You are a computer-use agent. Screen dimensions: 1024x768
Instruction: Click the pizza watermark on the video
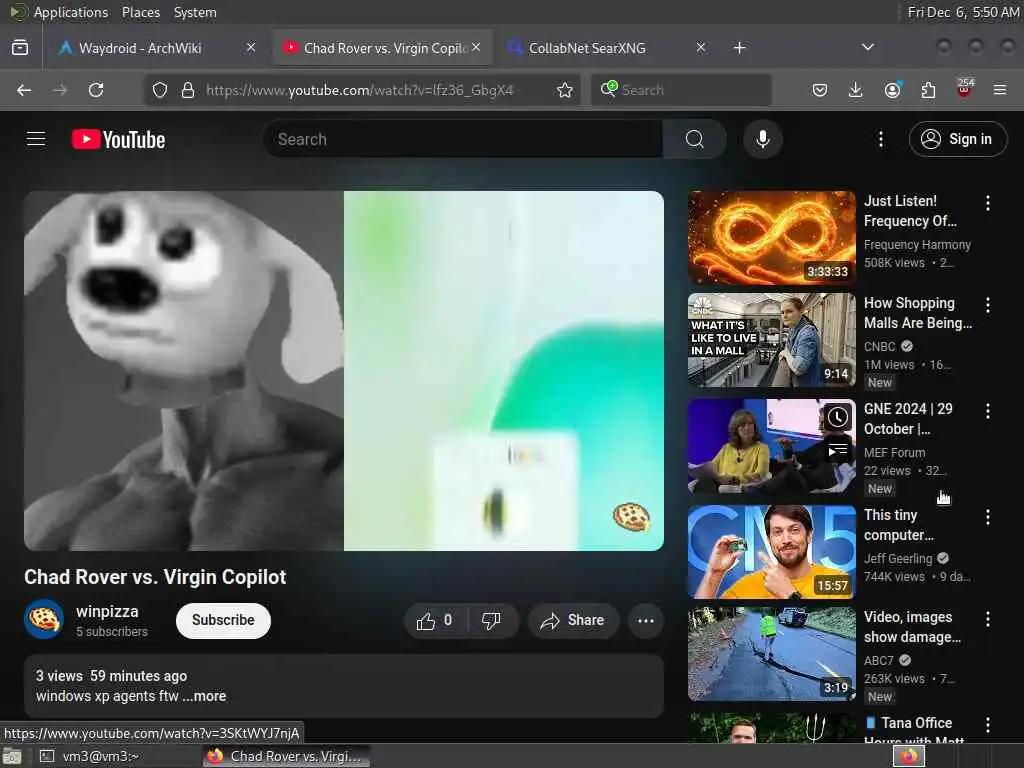pyautogui.click(x=631, y=517)
